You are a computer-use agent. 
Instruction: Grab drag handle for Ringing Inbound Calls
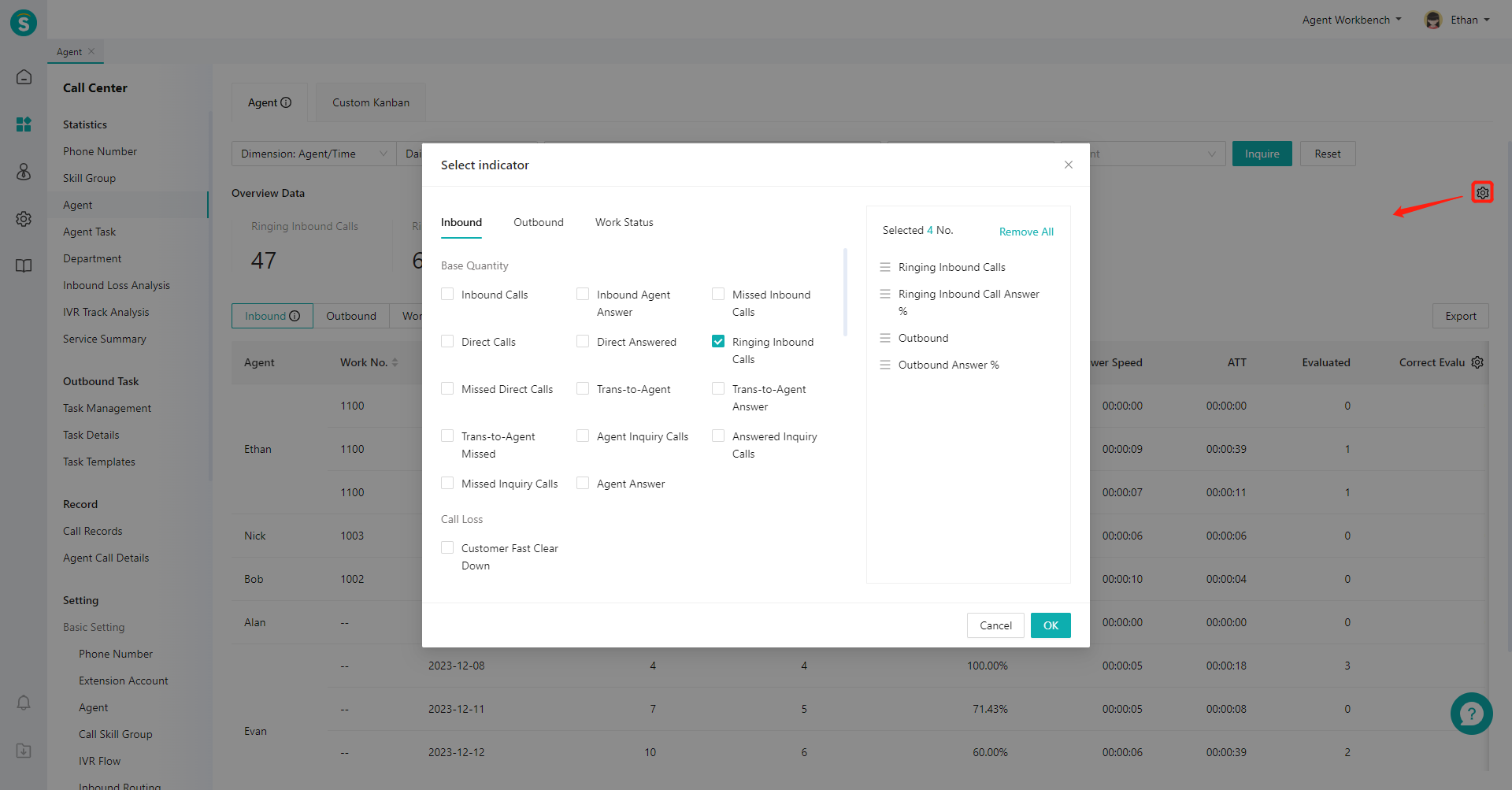pyautogui.click(x=885, y=267)
